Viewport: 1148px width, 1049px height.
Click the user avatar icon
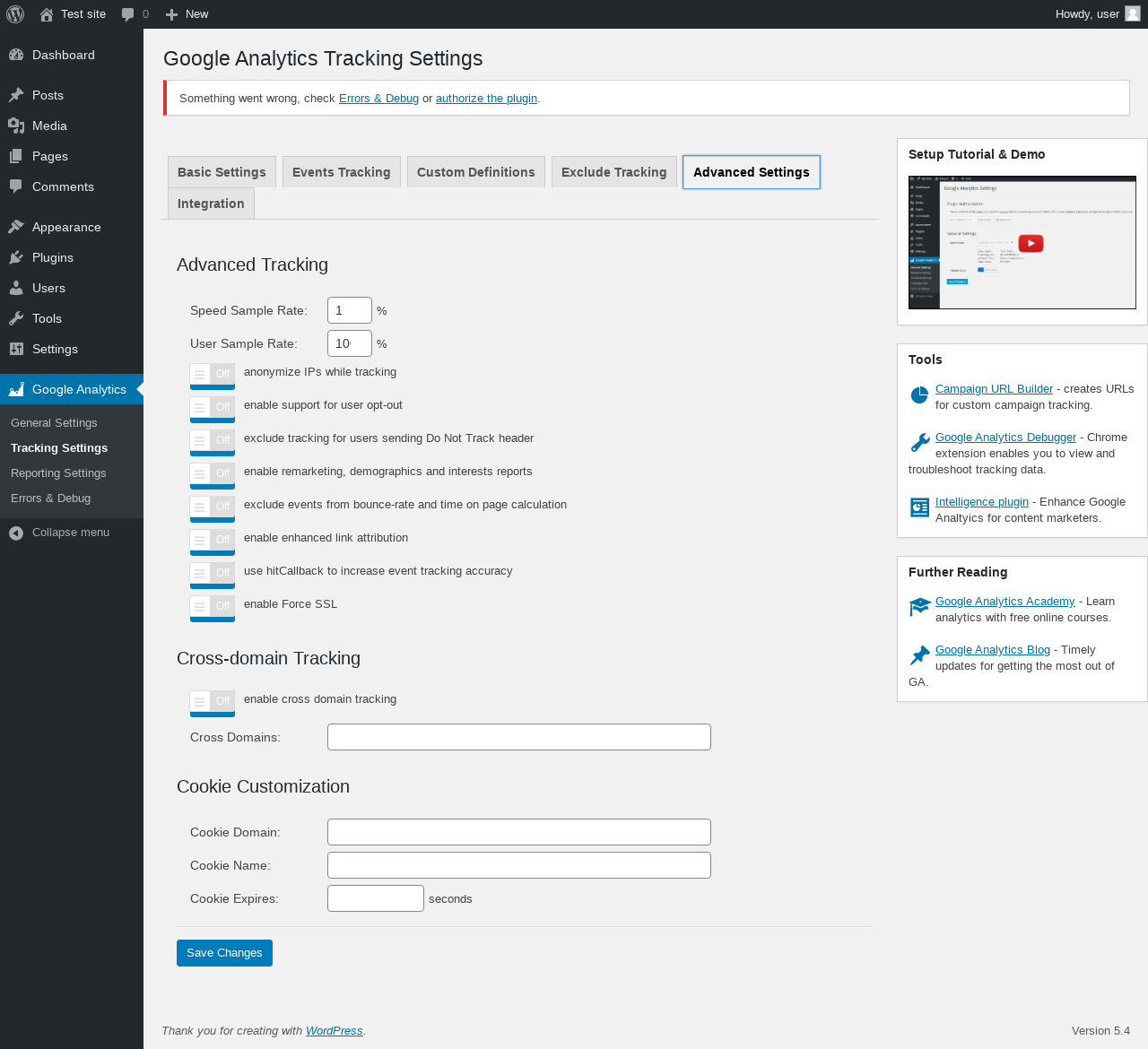coord(1133,13)
